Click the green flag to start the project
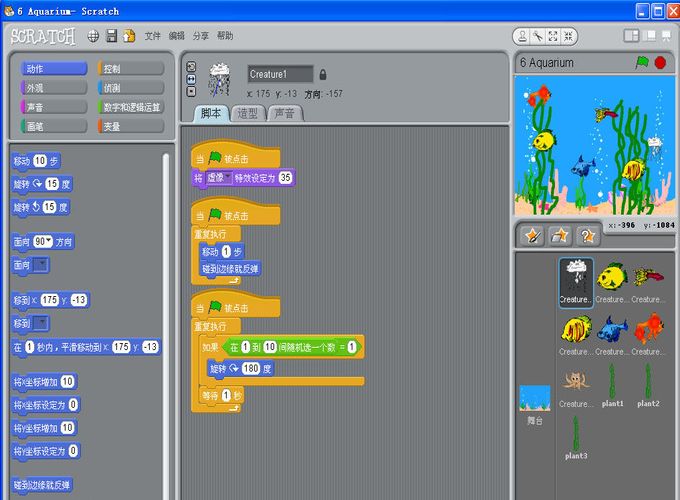This screenshot has height=500, width=680. [642, 62]
